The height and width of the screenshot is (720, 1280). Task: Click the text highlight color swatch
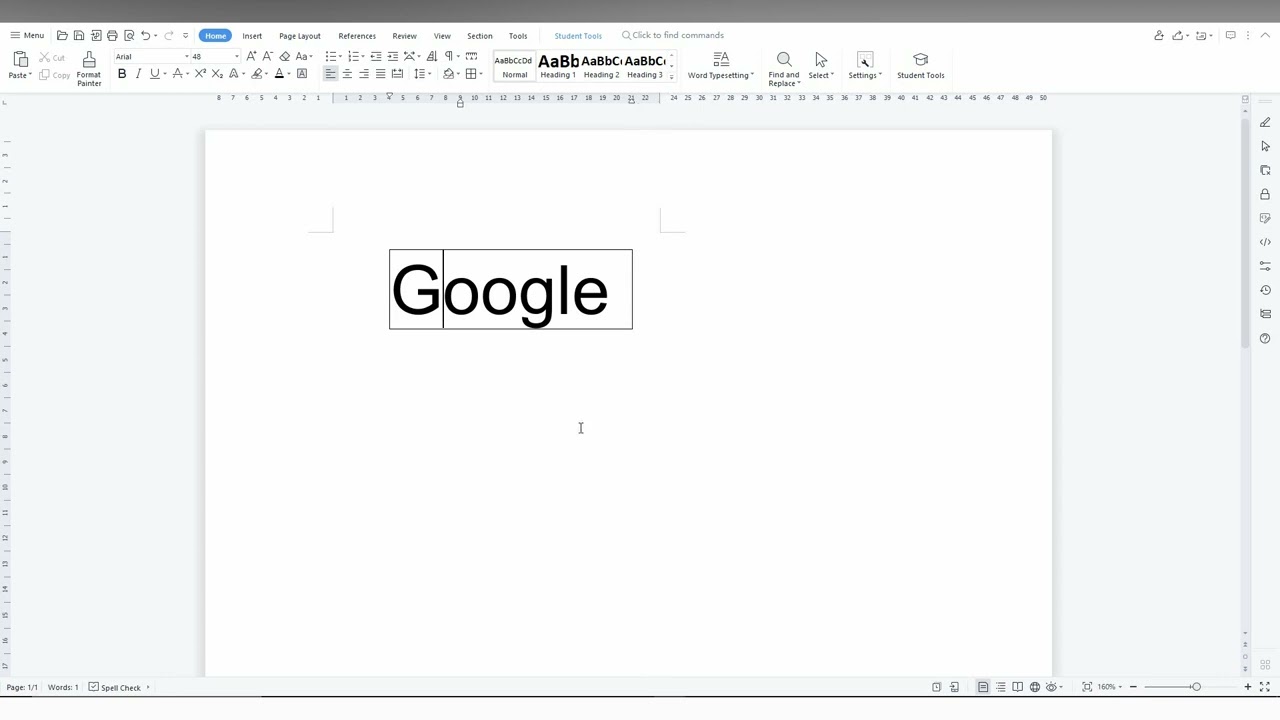pyautogui.click(x=257, y=74)
